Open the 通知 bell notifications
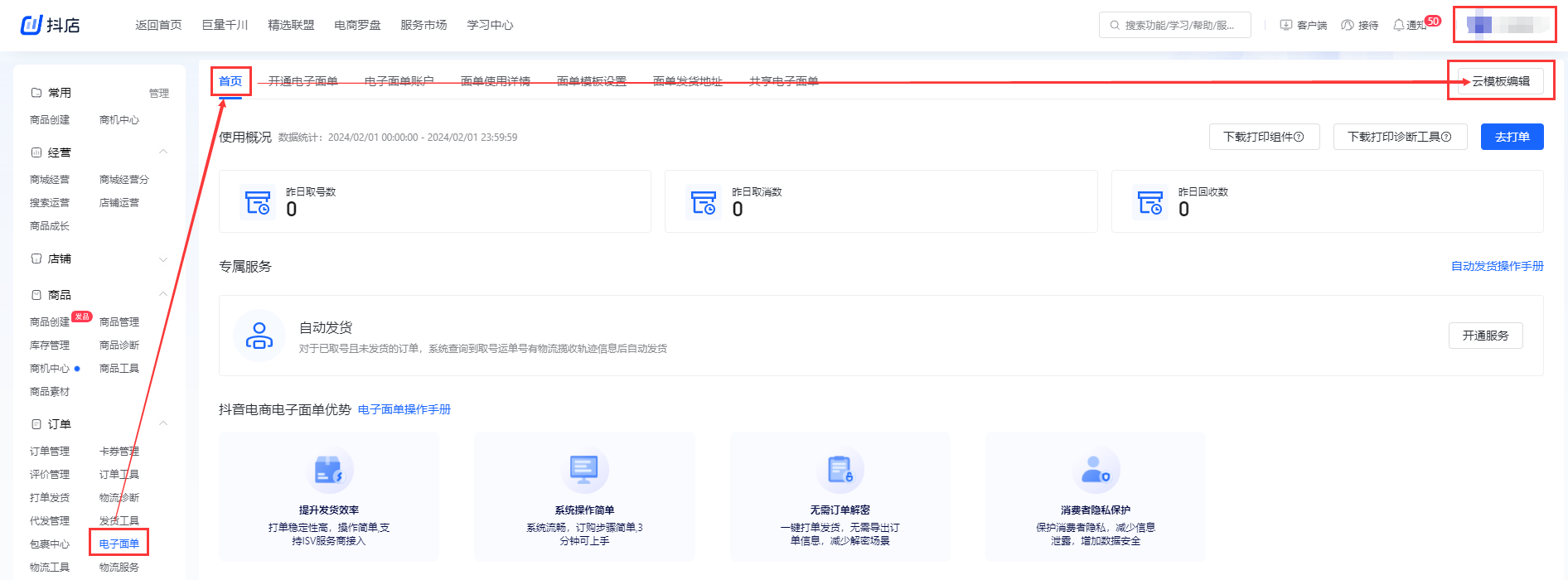This screenshot has height=580, width=1568. pos(1399,25)
